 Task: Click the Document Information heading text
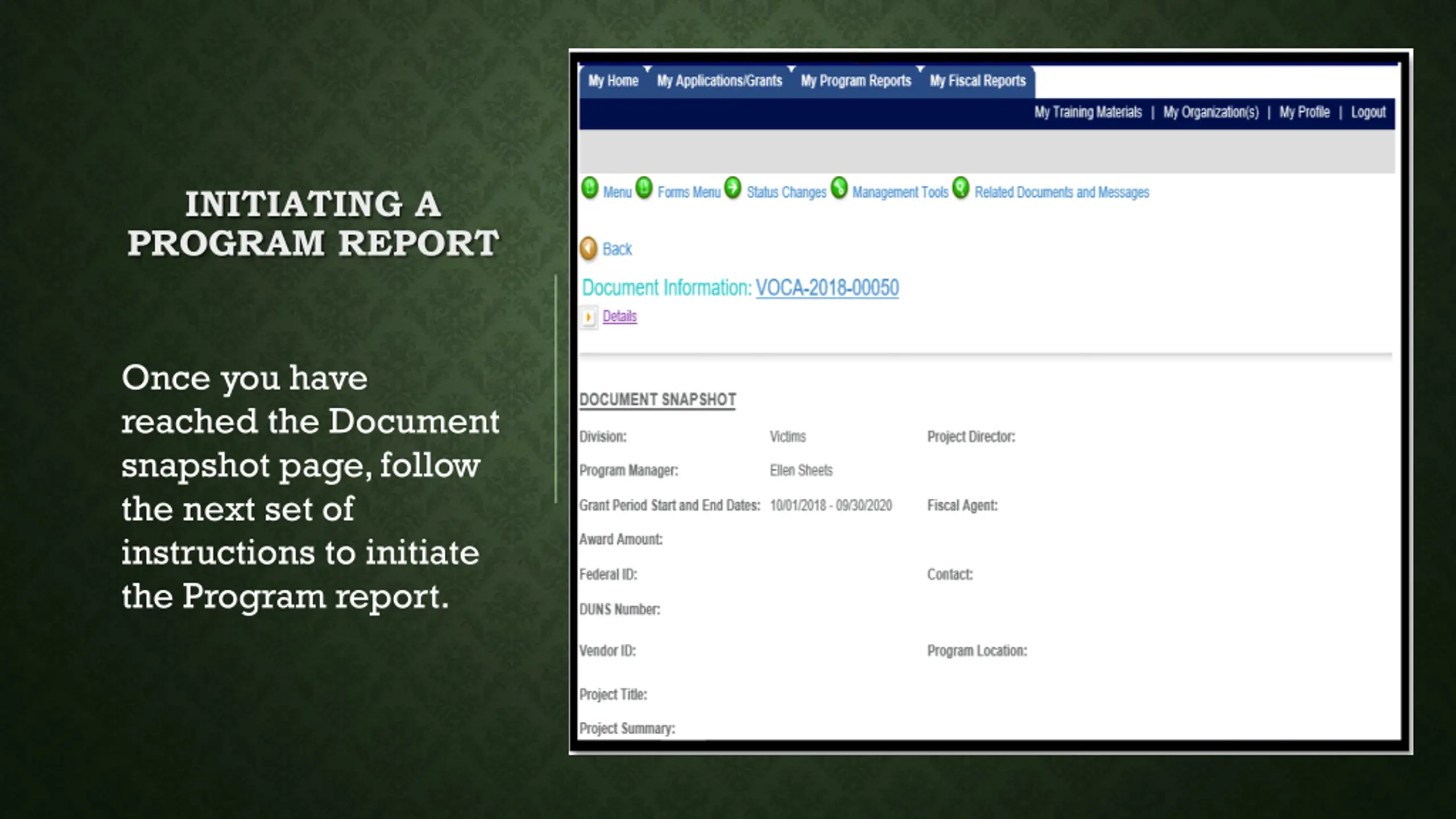pyautogui.click(x=667, y=288)
